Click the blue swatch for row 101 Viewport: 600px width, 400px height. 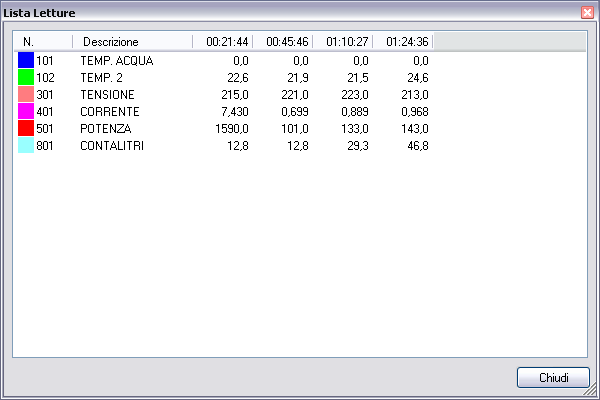point(26,61)
